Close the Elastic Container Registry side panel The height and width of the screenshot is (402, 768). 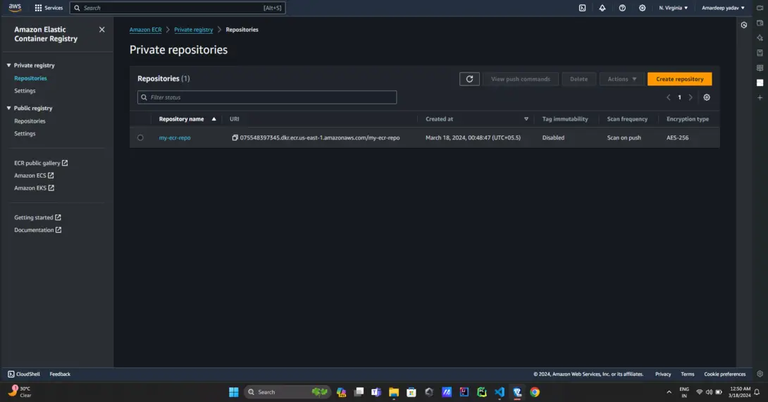click(102, 29)
